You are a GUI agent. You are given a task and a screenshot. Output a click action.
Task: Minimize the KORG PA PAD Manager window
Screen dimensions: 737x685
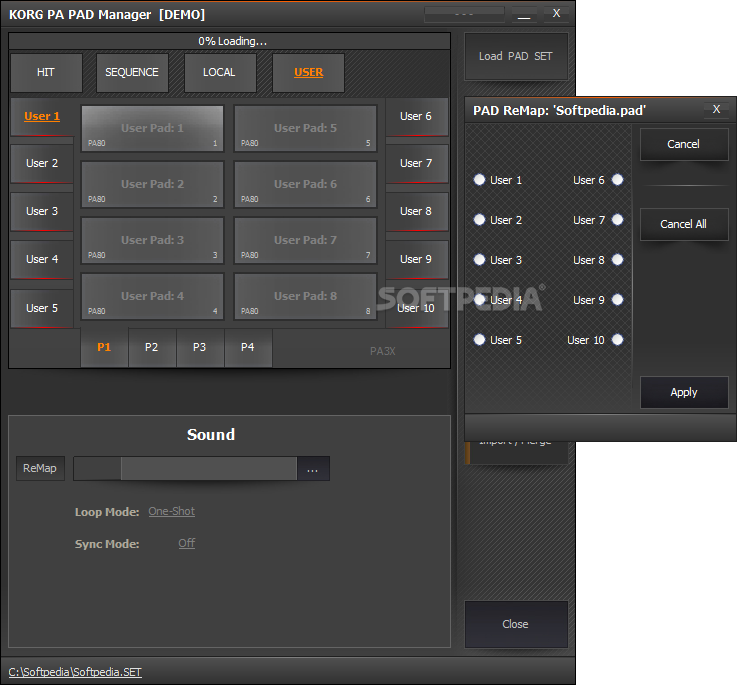[x=524, y=14]
